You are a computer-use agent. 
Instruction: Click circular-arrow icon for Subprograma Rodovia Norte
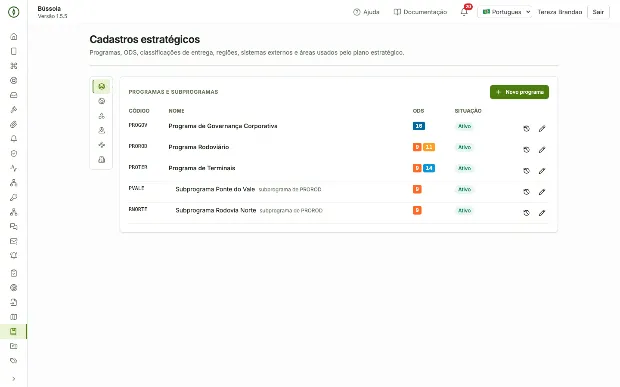[526, 213]
